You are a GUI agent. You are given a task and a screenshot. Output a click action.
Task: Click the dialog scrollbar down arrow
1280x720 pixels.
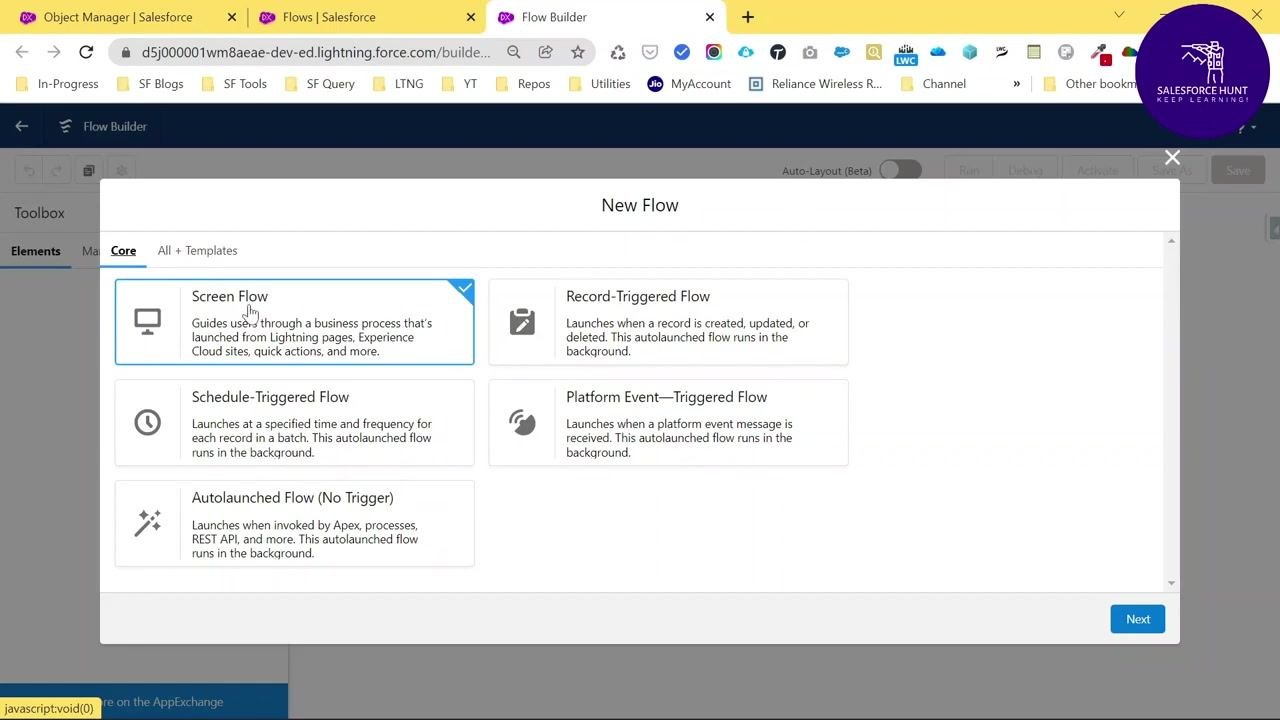point(1171,583)
